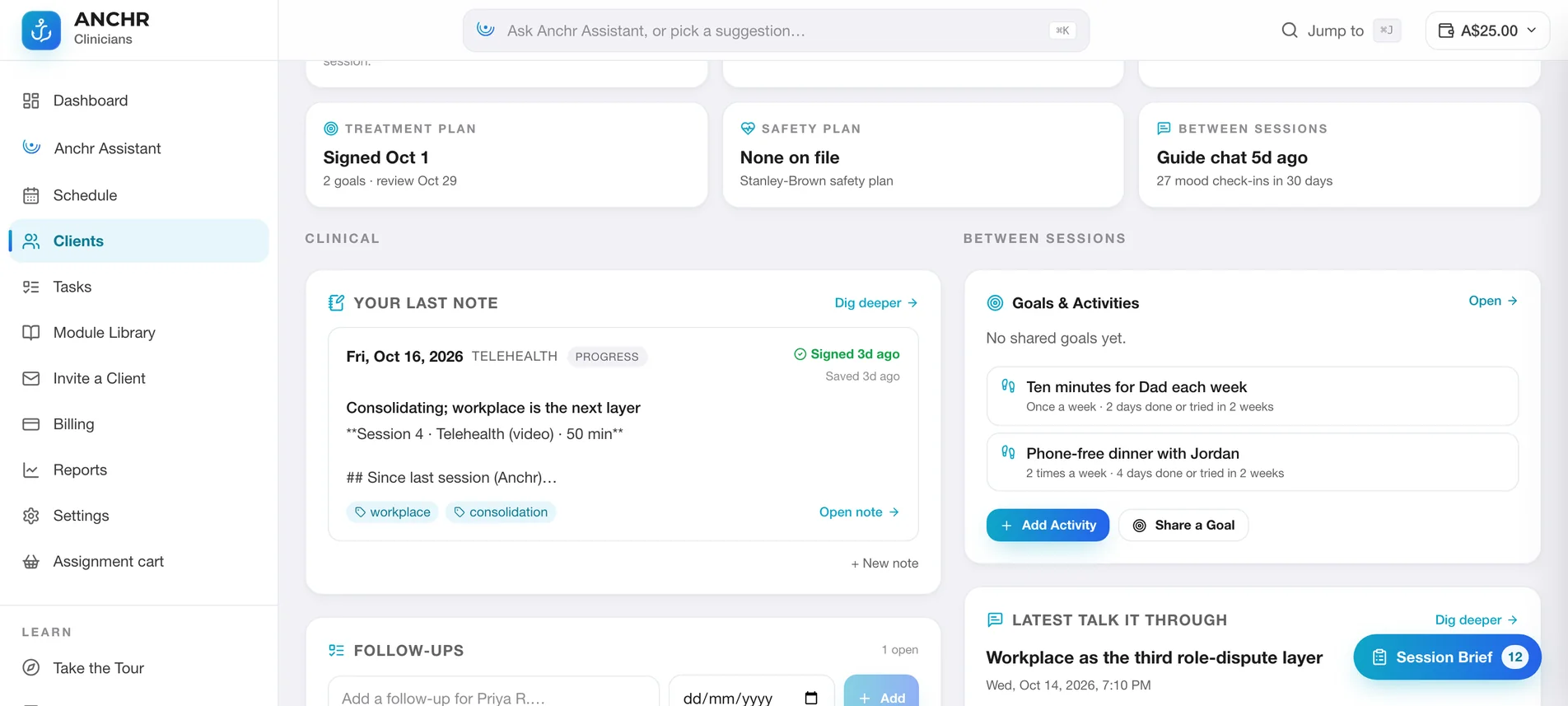
Task: Select the Anchr Assistant sidebar icon
Action: pos(31,147)
